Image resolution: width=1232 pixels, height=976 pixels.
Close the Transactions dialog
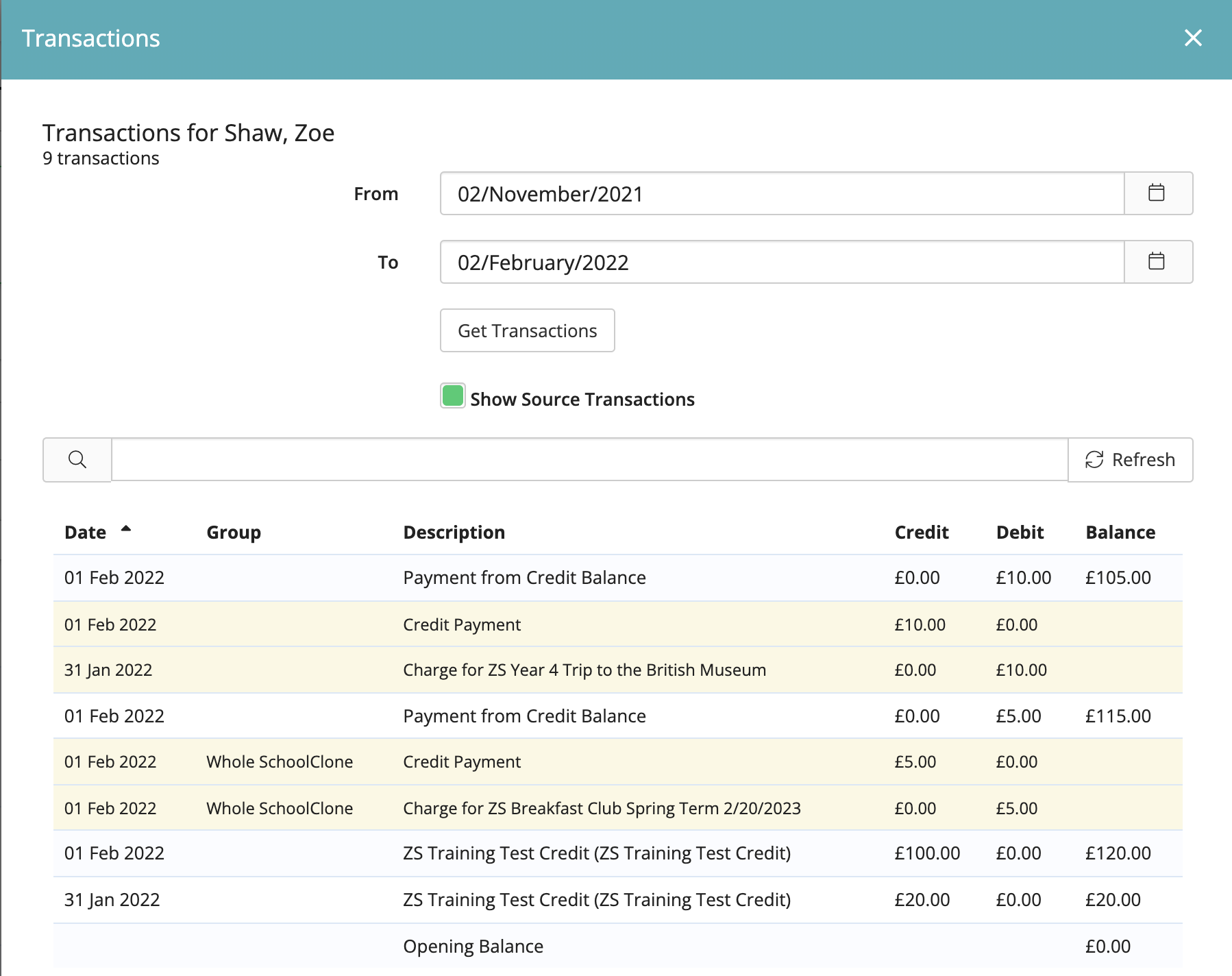pyautogui.click(x=1193, y=38)
